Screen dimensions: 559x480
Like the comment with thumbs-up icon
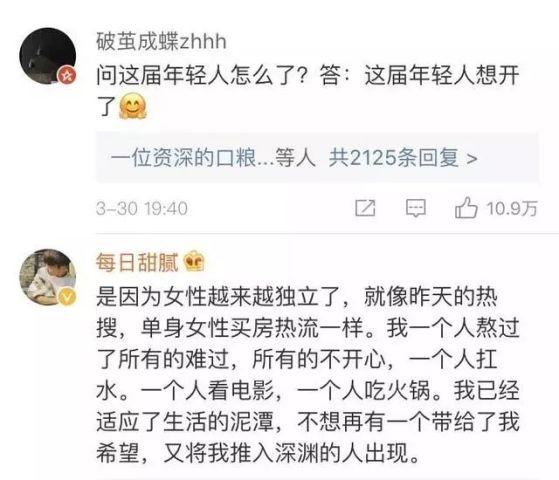point(466,208)
